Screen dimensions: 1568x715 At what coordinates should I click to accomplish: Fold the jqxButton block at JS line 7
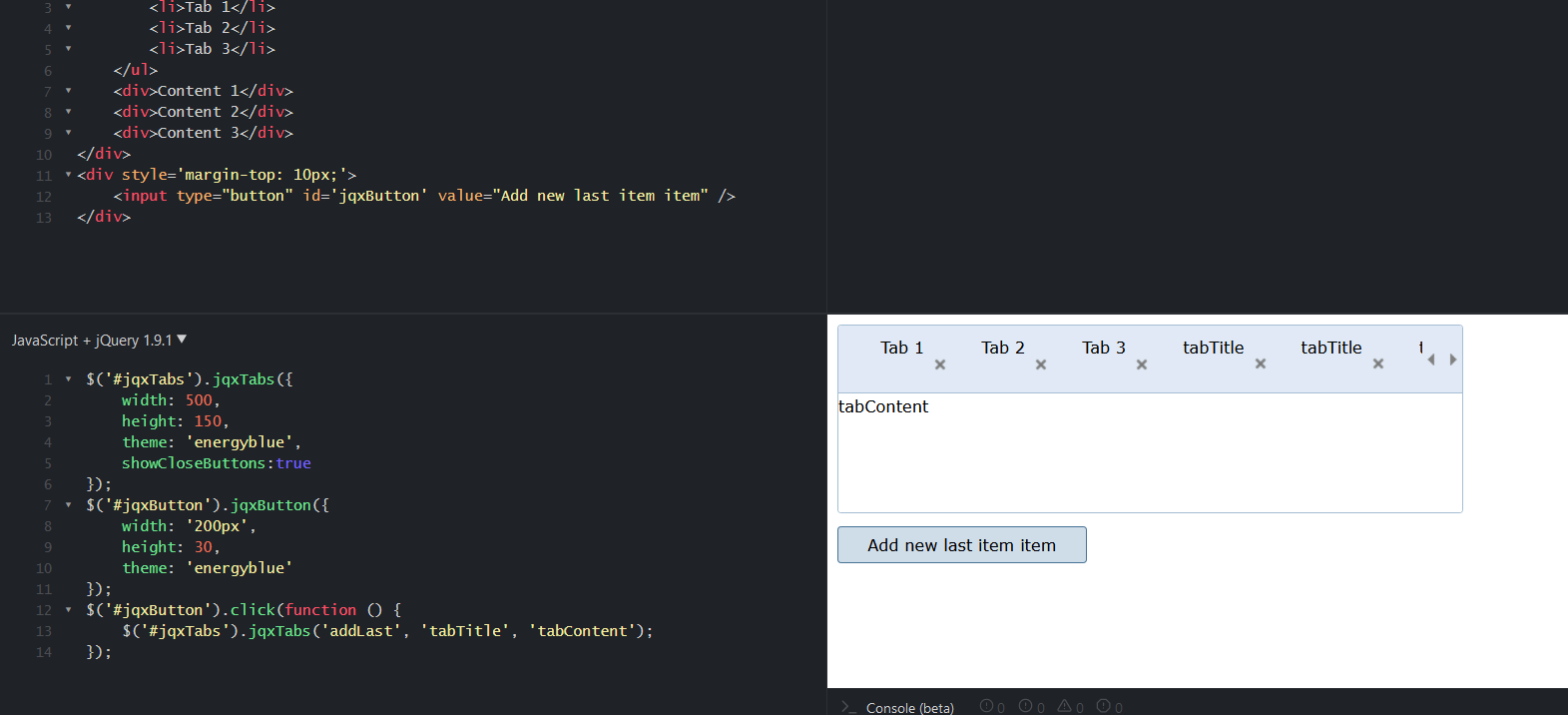[x=68, y=505]
